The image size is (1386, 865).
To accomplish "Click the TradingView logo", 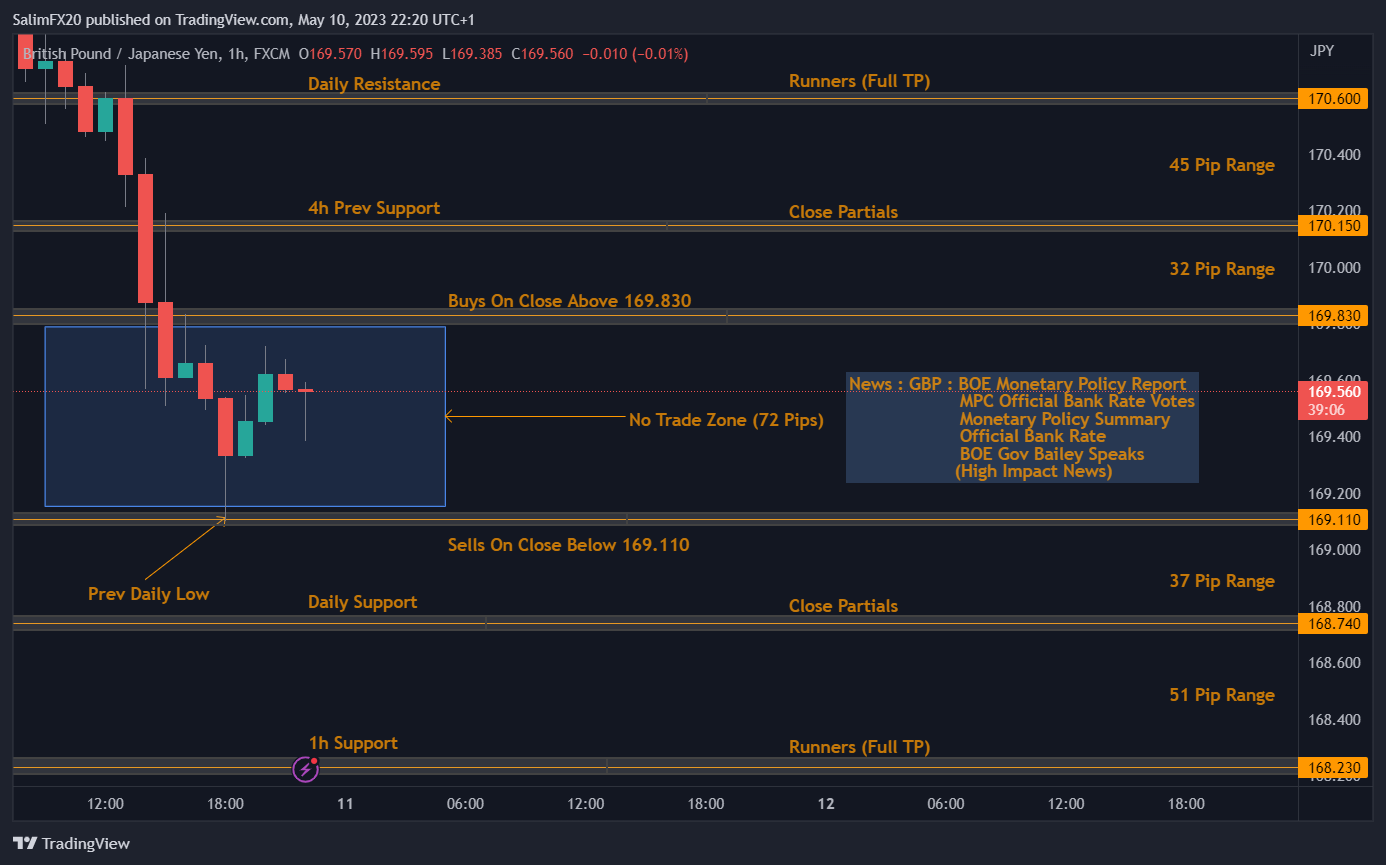I will click(71, 843).
